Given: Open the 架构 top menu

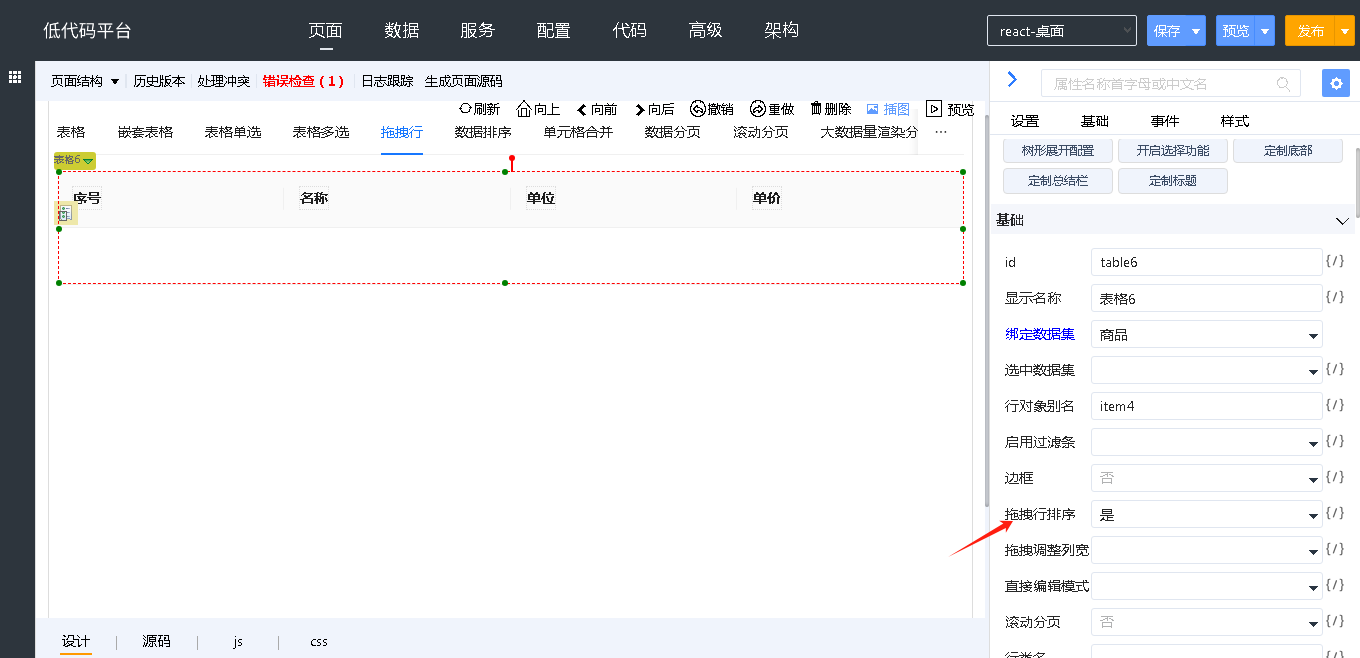Looking at the screenshot, I should [782, 30].
